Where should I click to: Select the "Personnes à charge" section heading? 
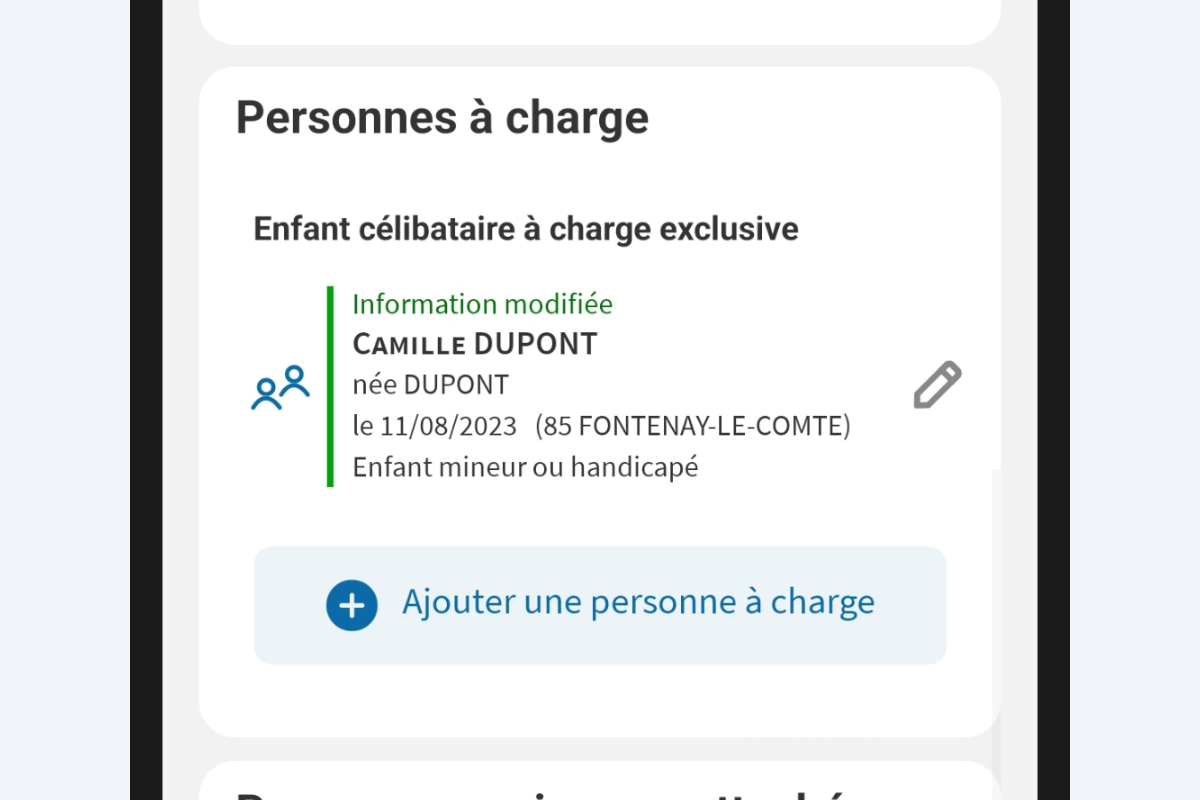tap(442, 118)
